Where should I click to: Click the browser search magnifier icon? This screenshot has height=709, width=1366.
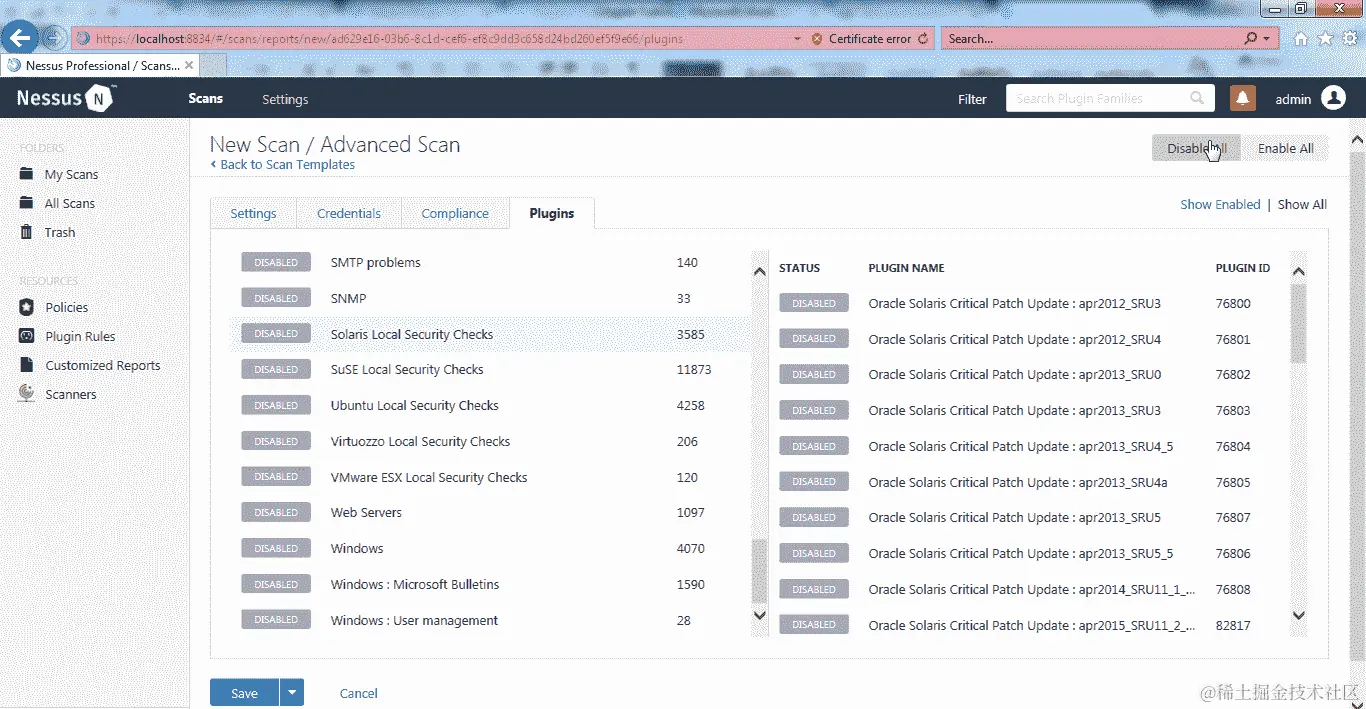(x=1251, y=39)
